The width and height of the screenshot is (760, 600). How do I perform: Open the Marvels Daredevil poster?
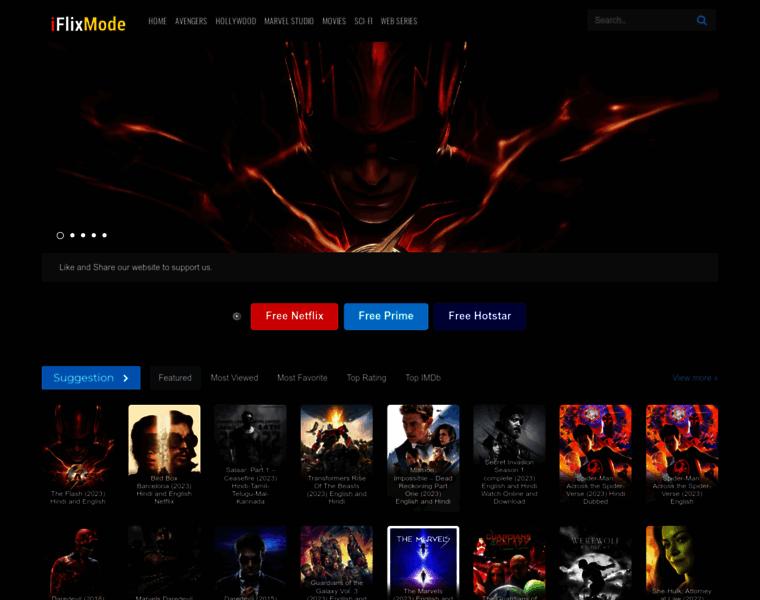(164, 563)
